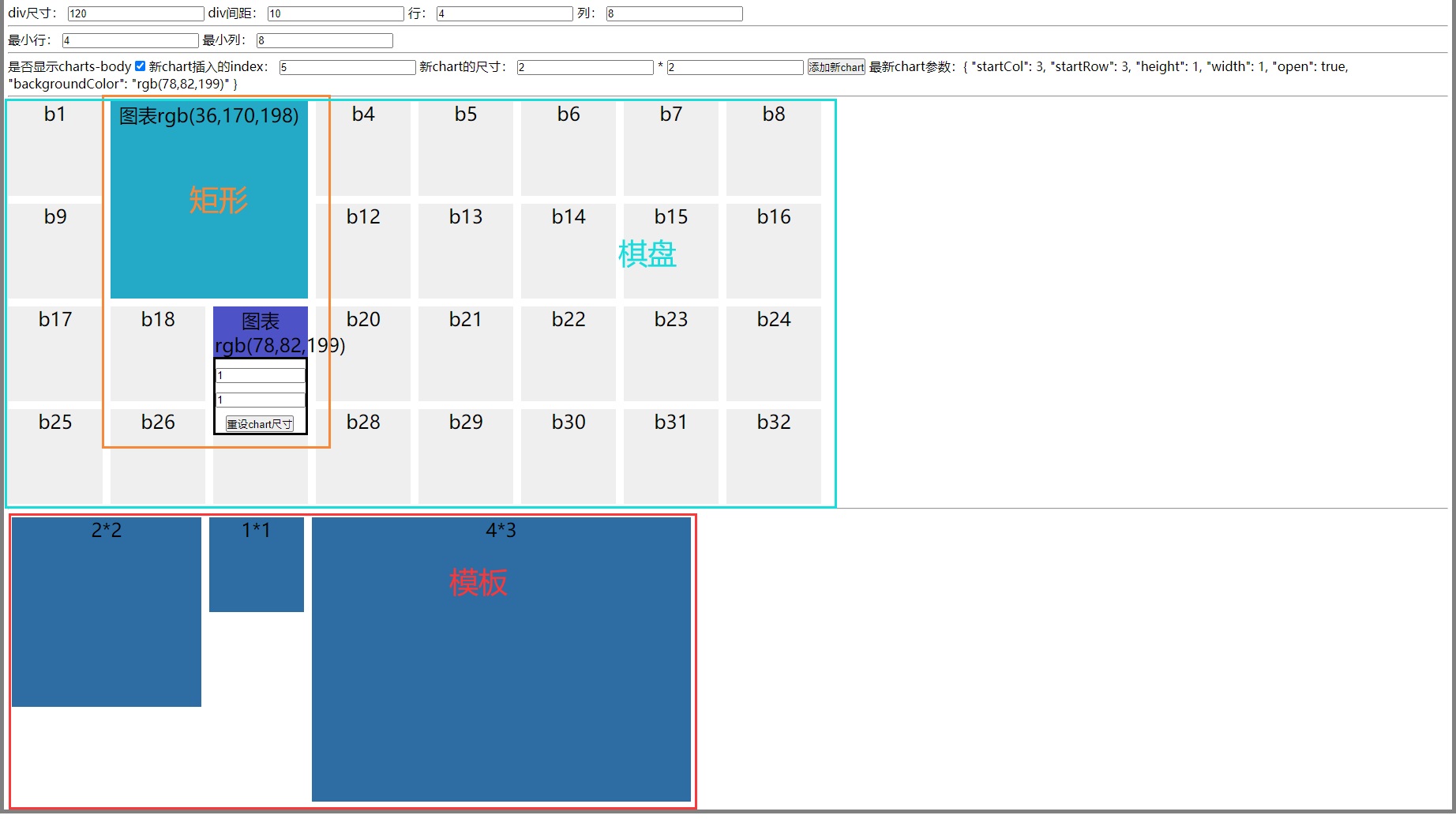Toggle the 是否显示charts-body checkbox
The image size is (1456, 819).
click(140, 66)
